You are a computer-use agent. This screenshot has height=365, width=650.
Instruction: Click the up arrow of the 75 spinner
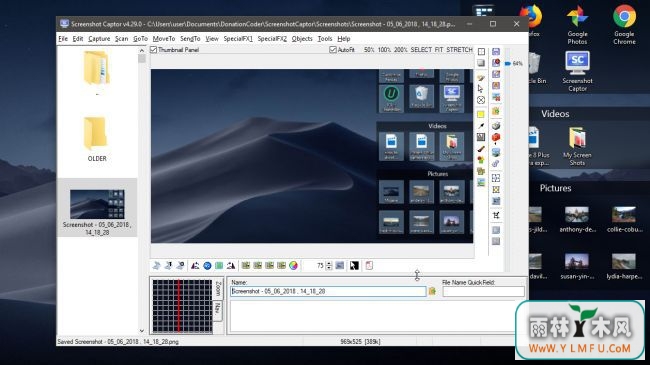(329, 263)
